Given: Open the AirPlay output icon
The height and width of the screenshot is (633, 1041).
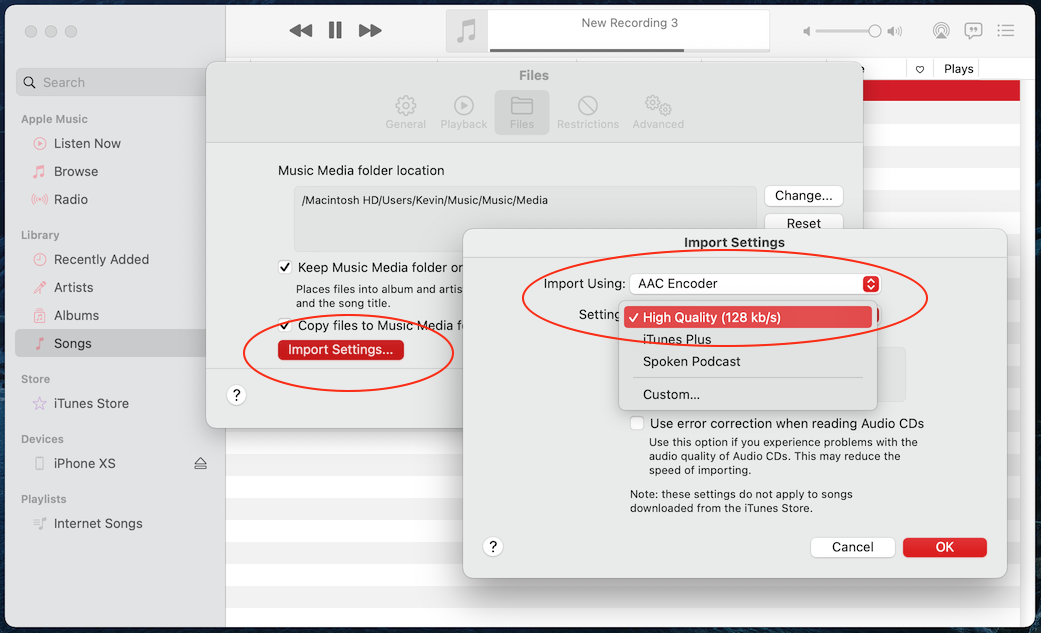Looking at the screenshot, I should [x=941, y=31].
